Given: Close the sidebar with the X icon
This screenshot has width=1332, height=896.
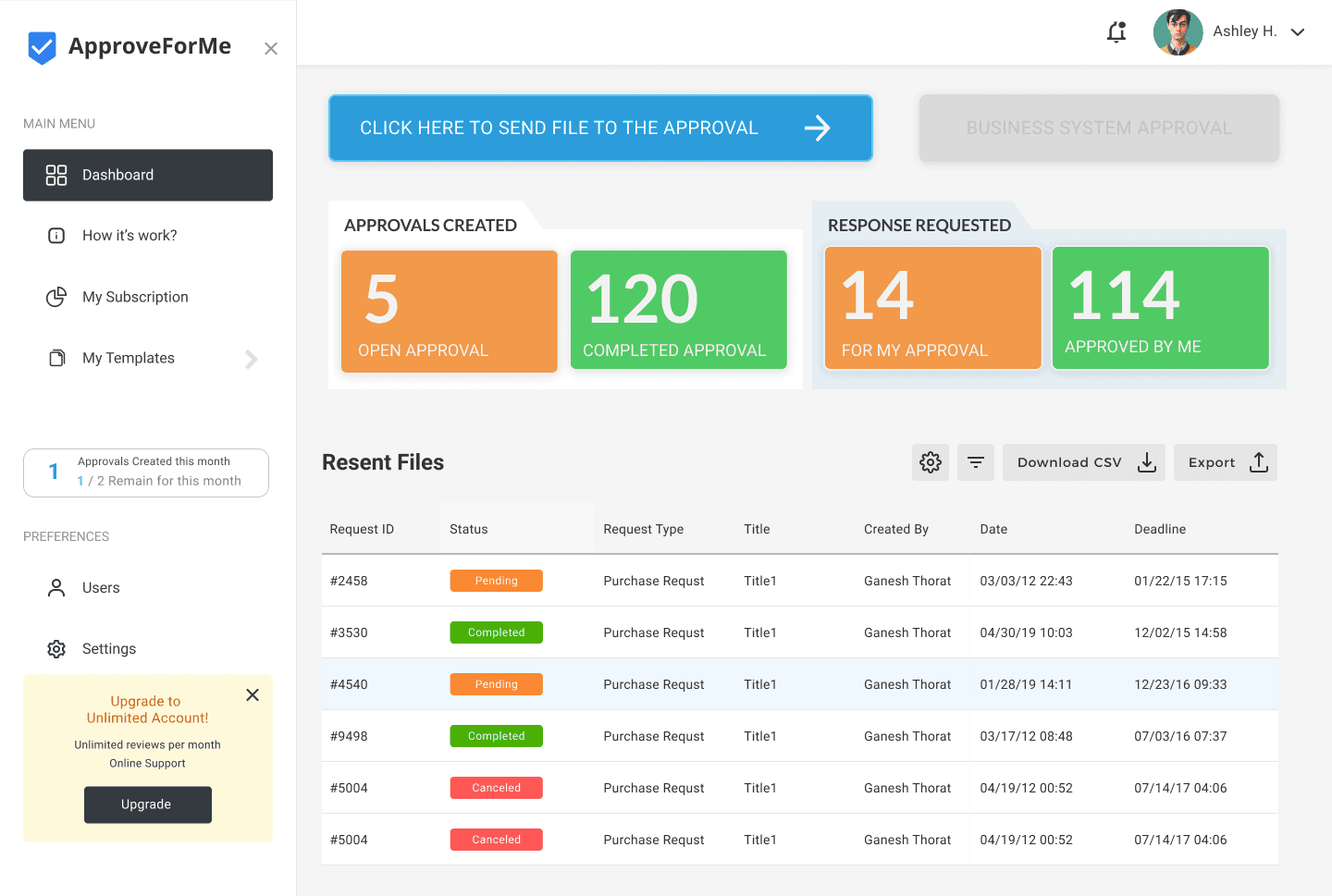Looking at the screenshot, I should (271, 49).
